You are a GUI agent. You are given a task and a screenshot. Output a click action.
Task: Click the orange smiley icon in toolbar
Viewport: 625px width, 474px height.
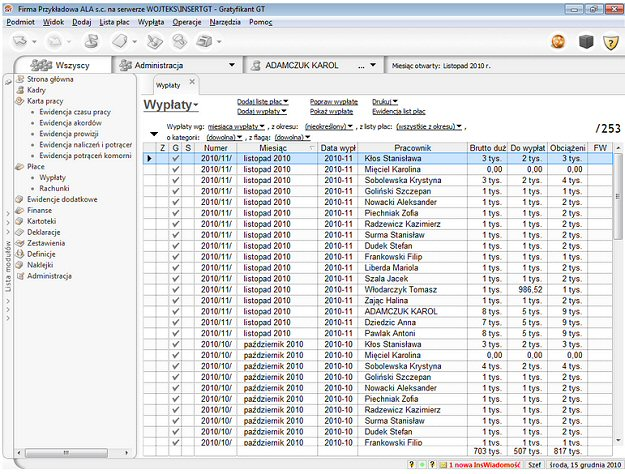(559, 41)
